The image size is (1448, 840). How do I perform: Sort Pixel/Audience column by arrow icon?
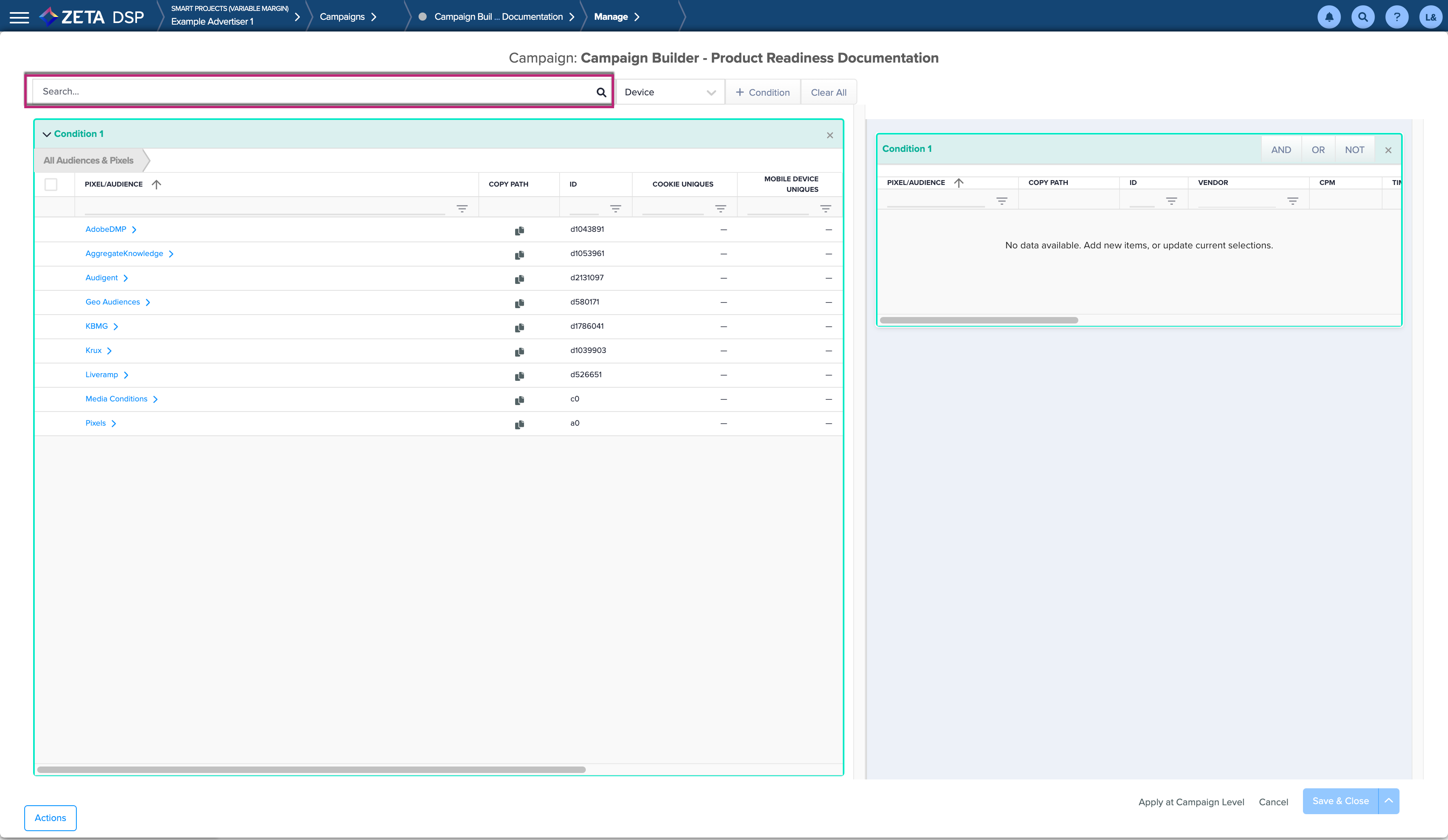[156, 185]
